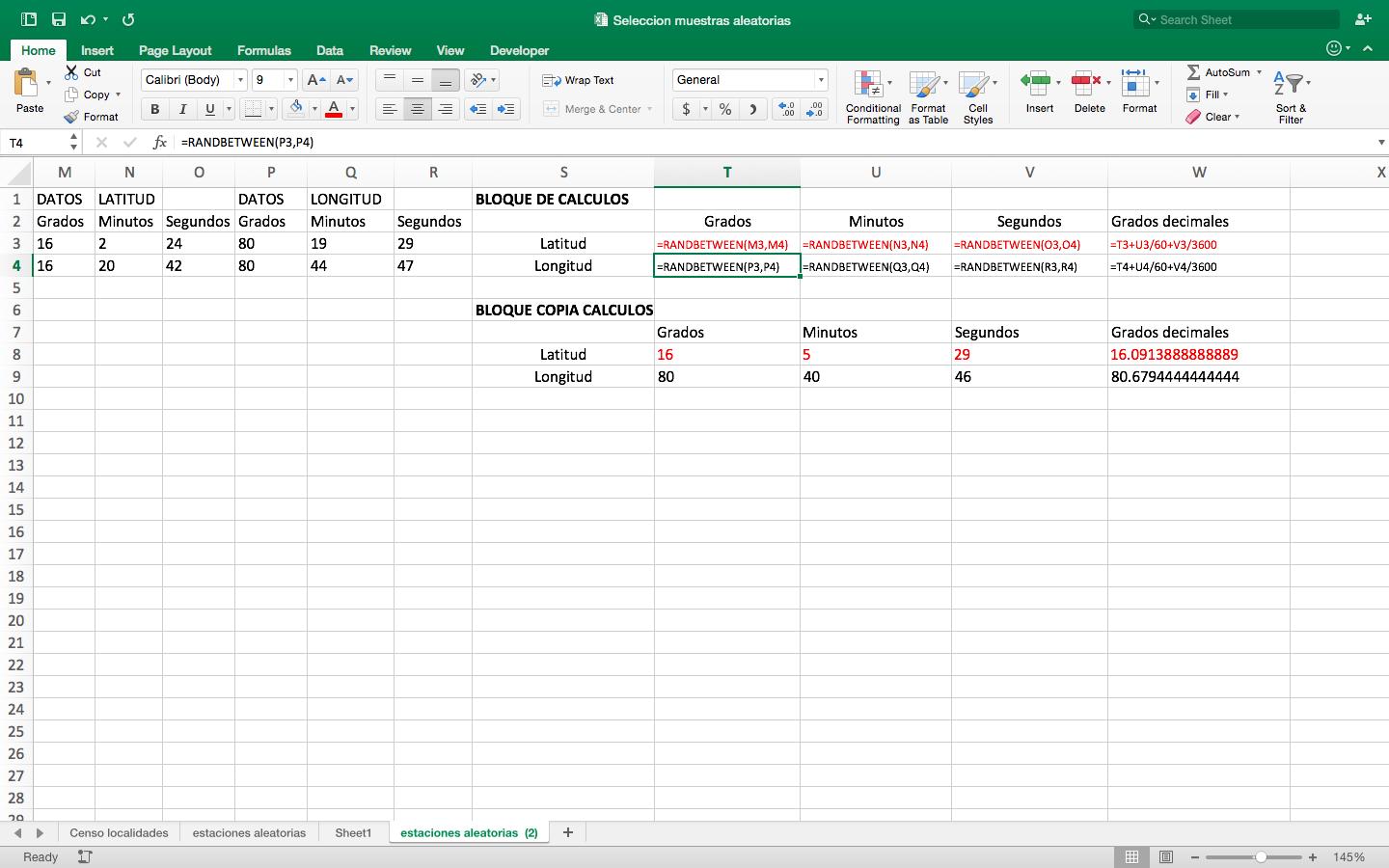The image size is (1389, 868).
Task: Click the zoom slider handle
Action: tap(1260, 856)
